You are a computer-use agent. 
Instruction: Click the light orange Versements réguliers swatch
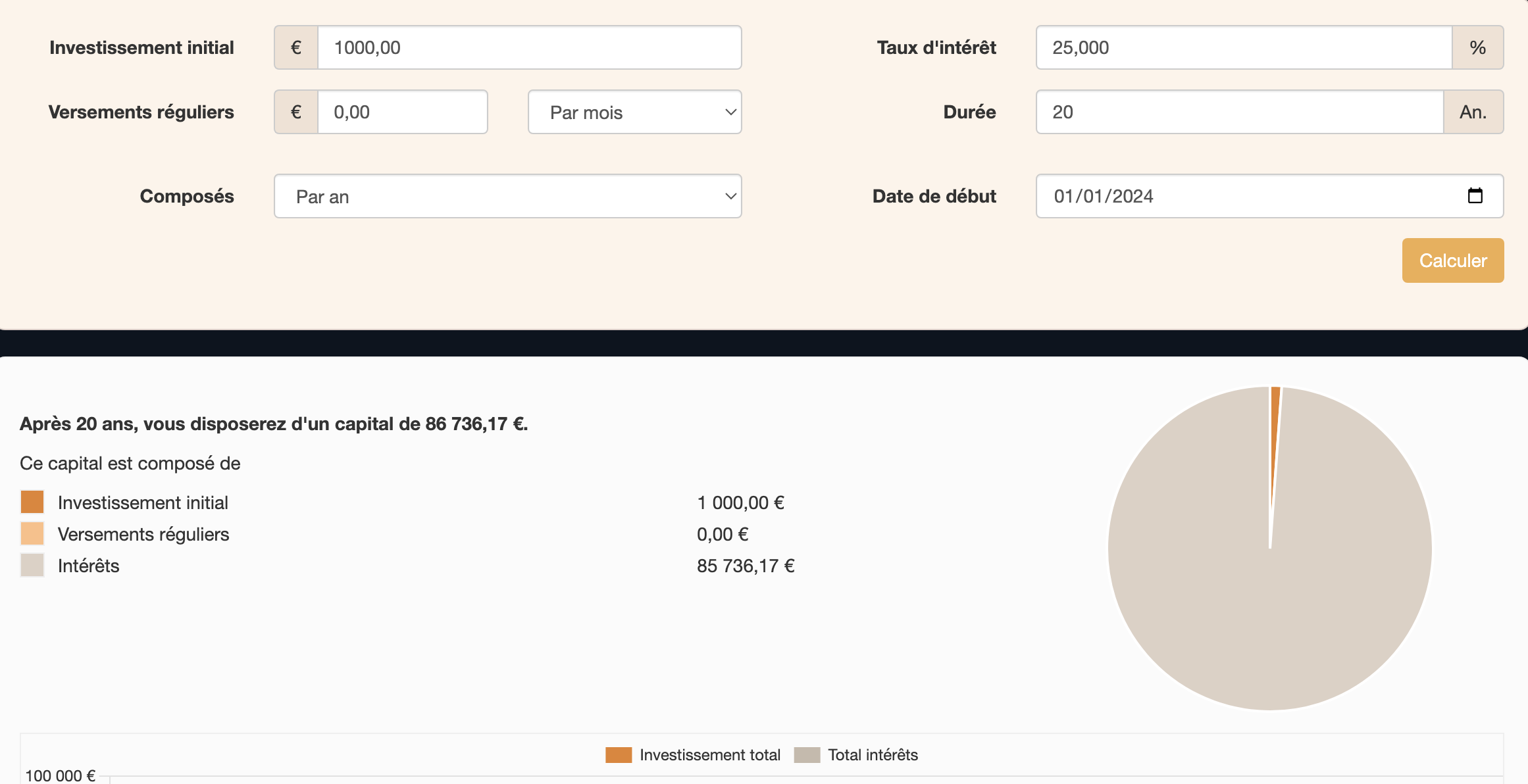pos(32,533)
